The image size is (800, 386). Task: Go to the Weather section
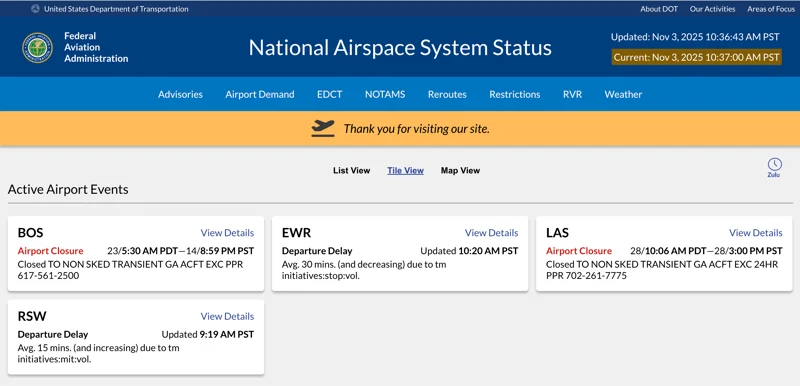(623, 94)
